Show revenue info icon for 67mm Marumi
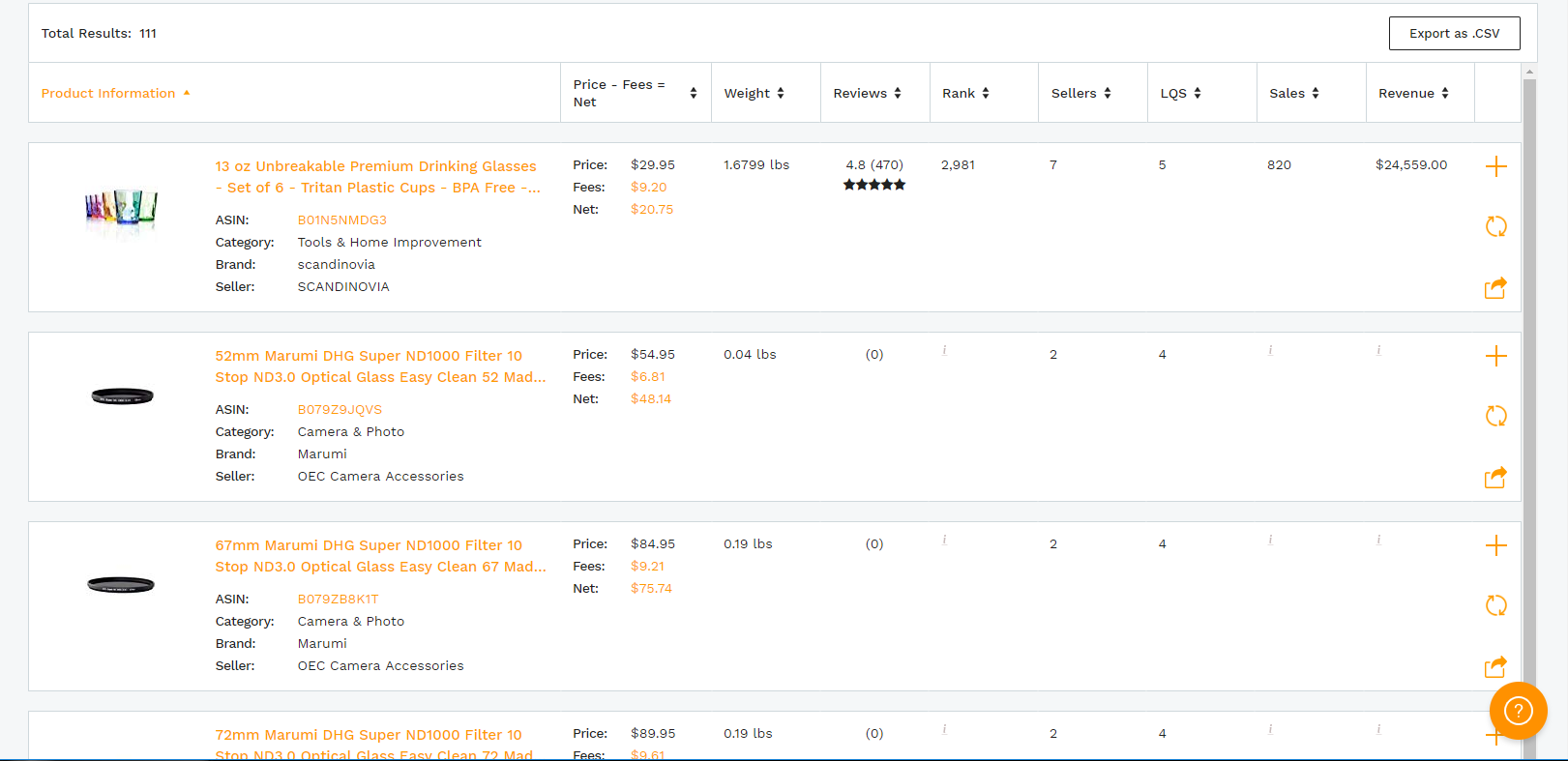 (1378, 540)
